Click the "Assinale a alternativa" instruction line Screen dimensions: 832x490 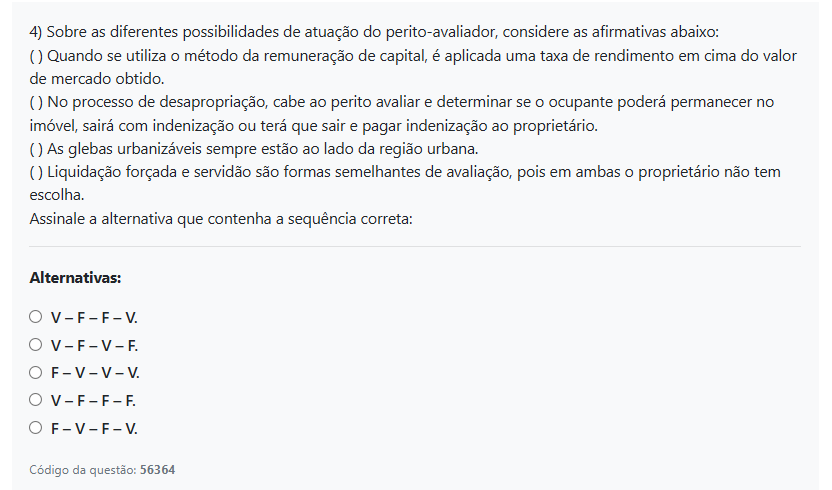(220, 218)
